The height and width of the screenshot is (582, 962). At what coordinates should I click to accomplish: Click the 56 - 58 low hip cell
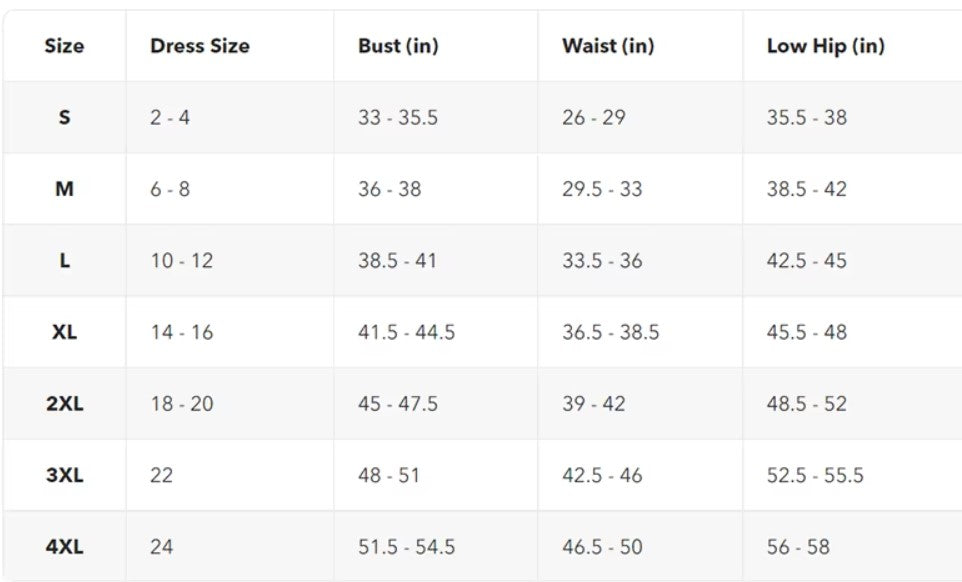click(x=798, y=546)
